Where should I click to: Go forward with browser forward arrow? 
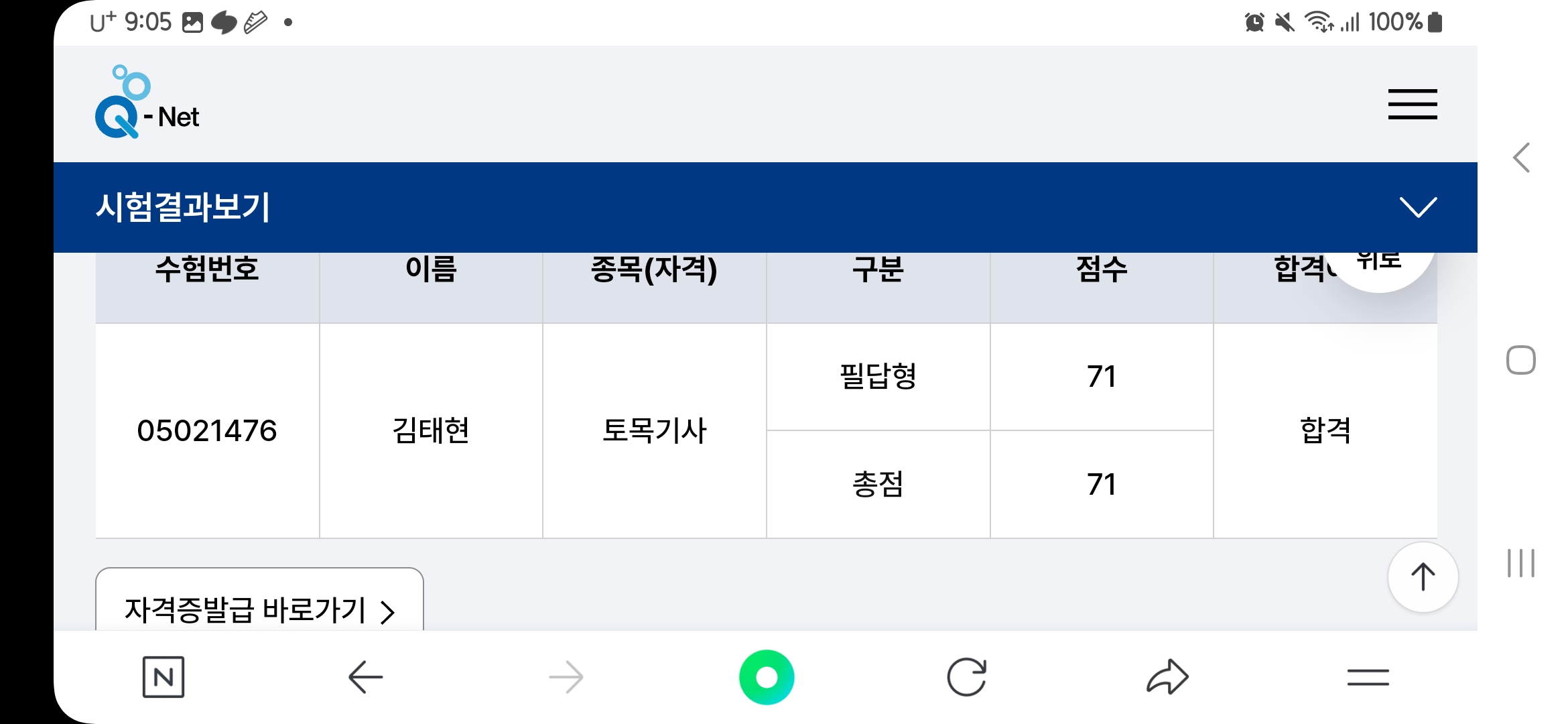coord(566,677)
